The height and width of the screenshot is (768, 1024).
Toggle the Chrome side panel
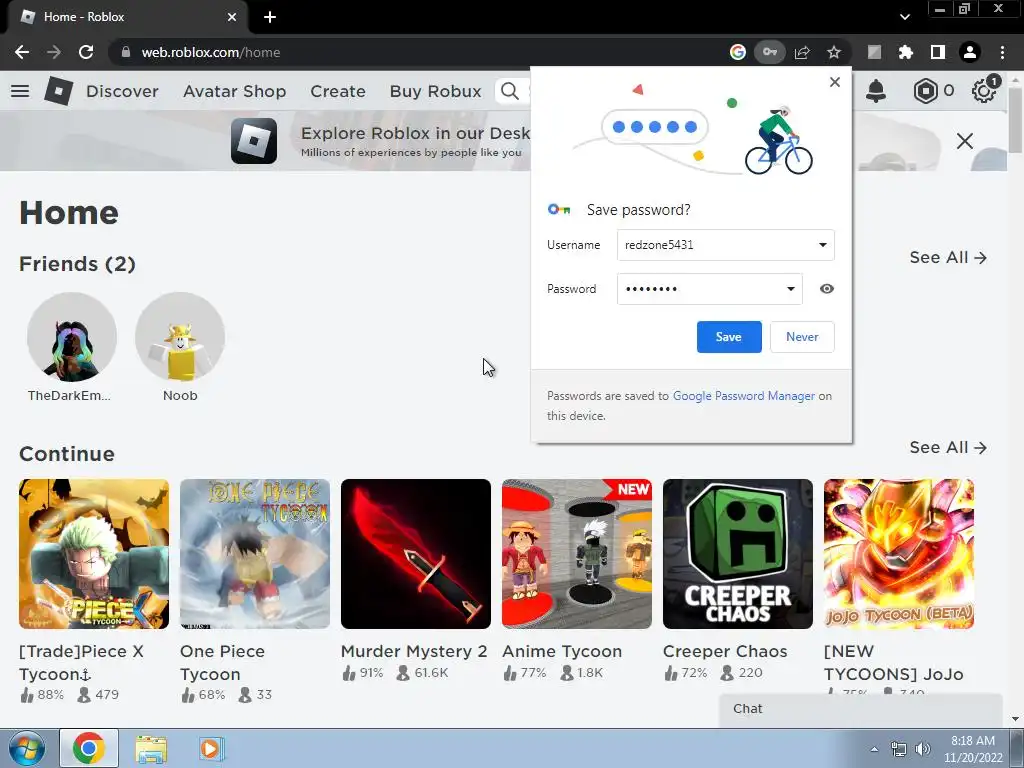(x=938, y=52)
